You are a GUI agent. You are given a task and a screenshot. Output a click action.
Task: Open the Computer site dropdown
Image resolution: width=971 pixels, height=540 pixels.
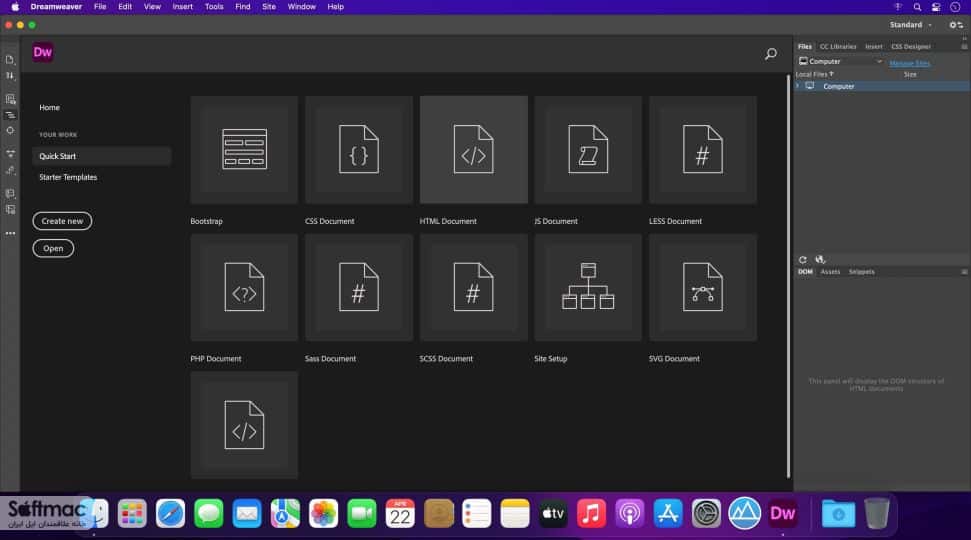(840, 61)
